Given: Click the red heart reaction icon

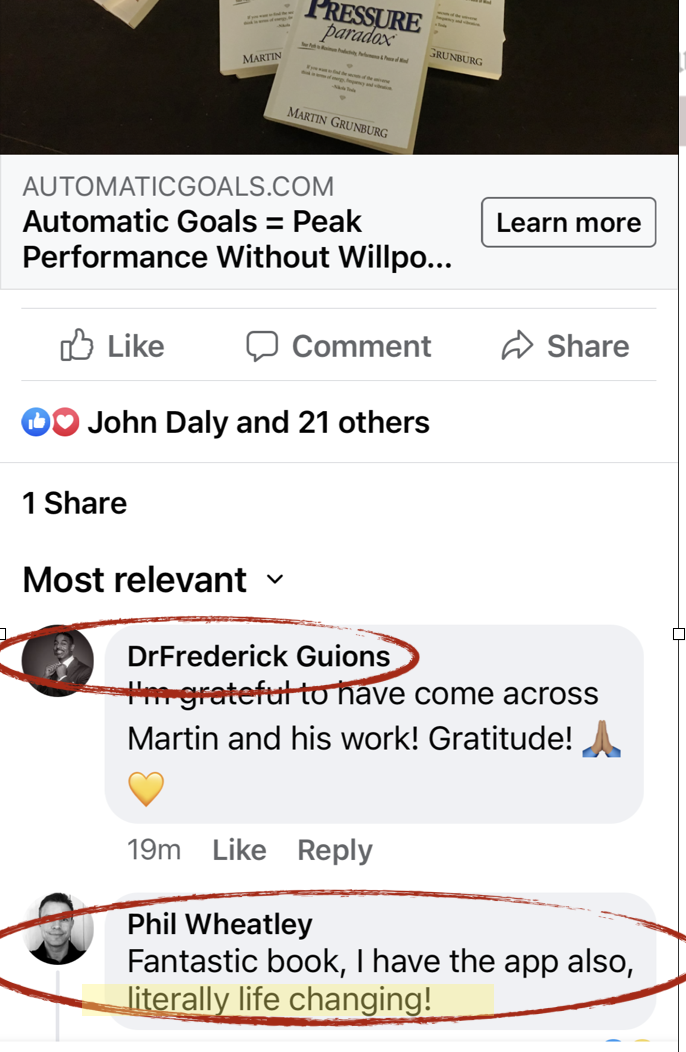Looking at the screenshot, I should 65,422.
